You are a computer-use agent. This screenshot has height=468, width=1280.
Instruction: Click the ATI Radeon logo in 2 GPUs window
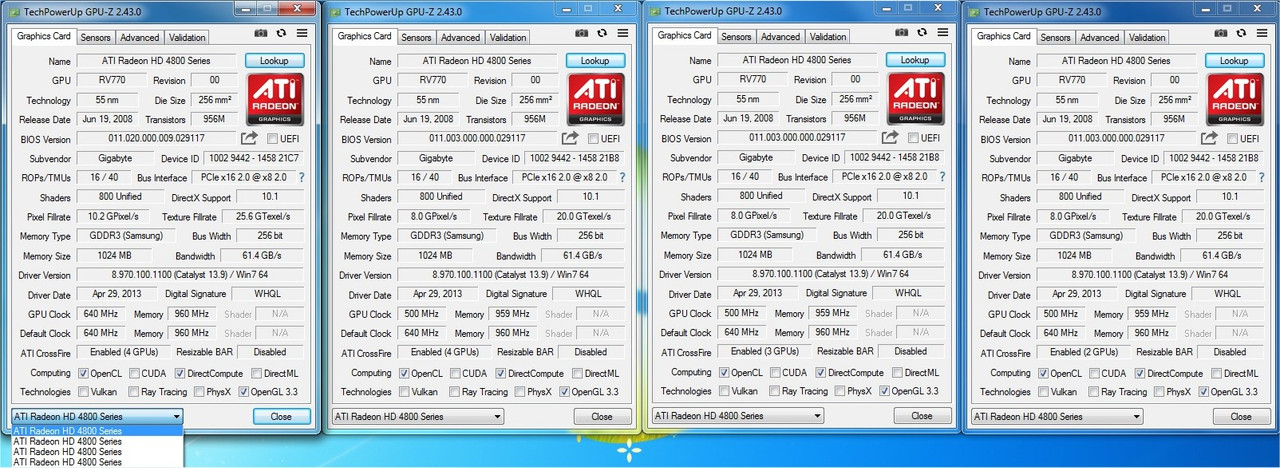pyautogui.click(x=1236, y=98)
